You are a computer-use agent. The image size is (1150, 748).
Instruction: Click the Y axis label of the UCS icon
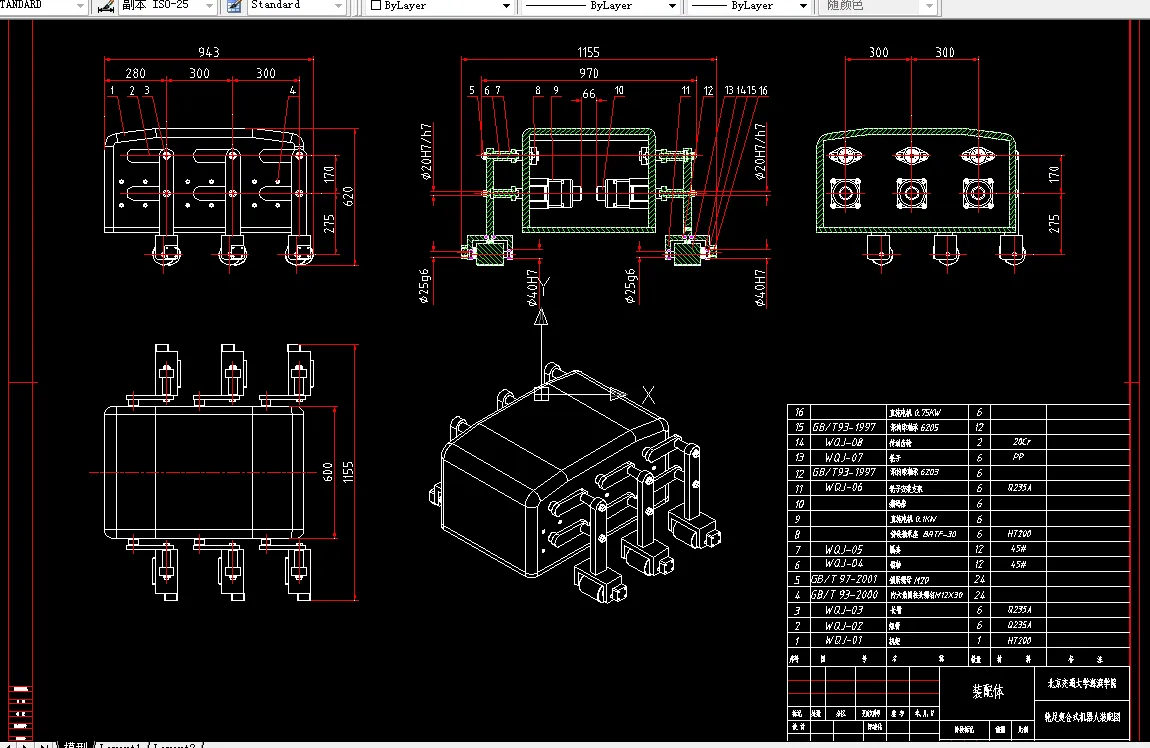(543, 285)
